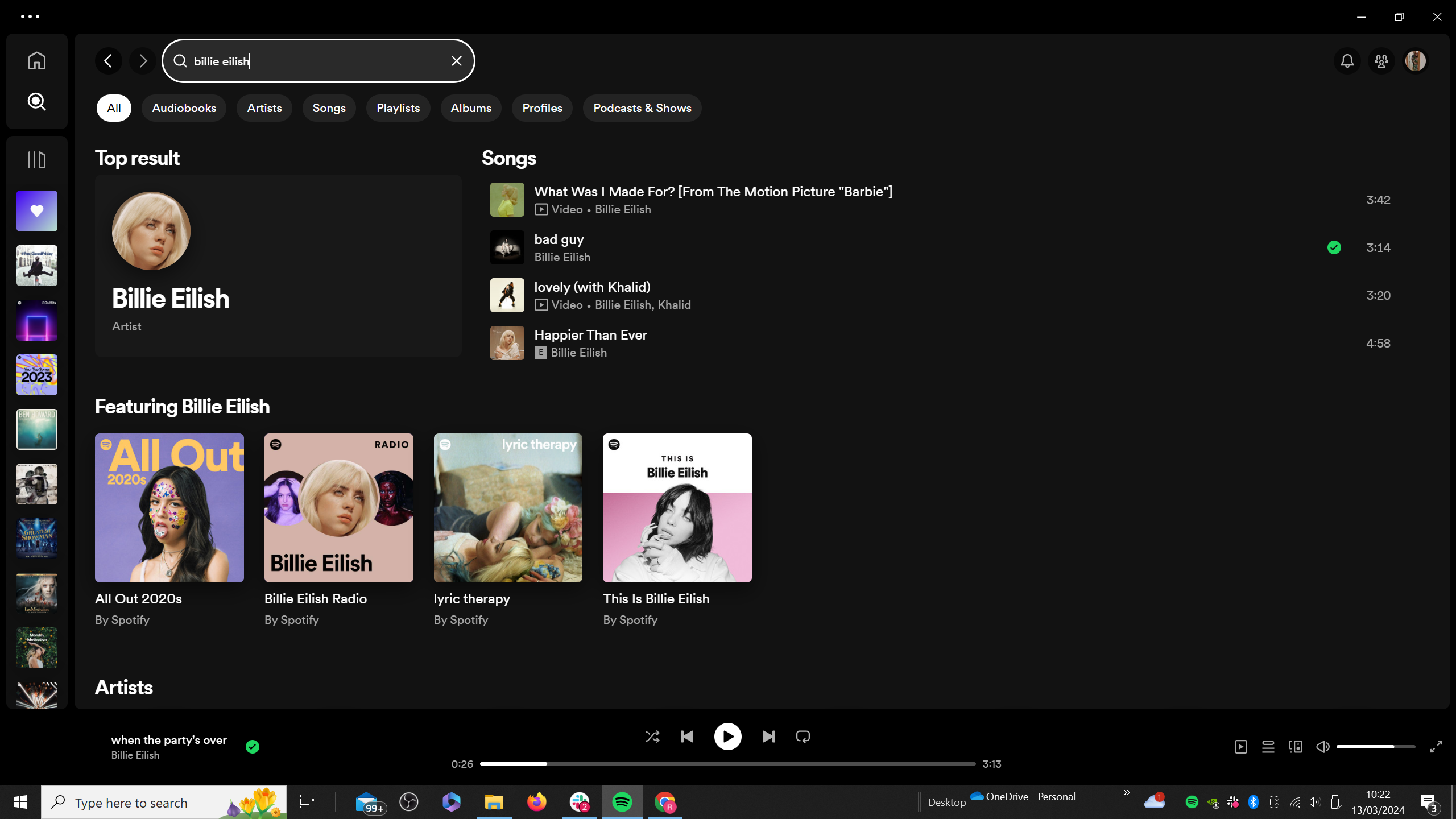
Task: Click in the billie eilish search field
Action: [x=318, y=61]
